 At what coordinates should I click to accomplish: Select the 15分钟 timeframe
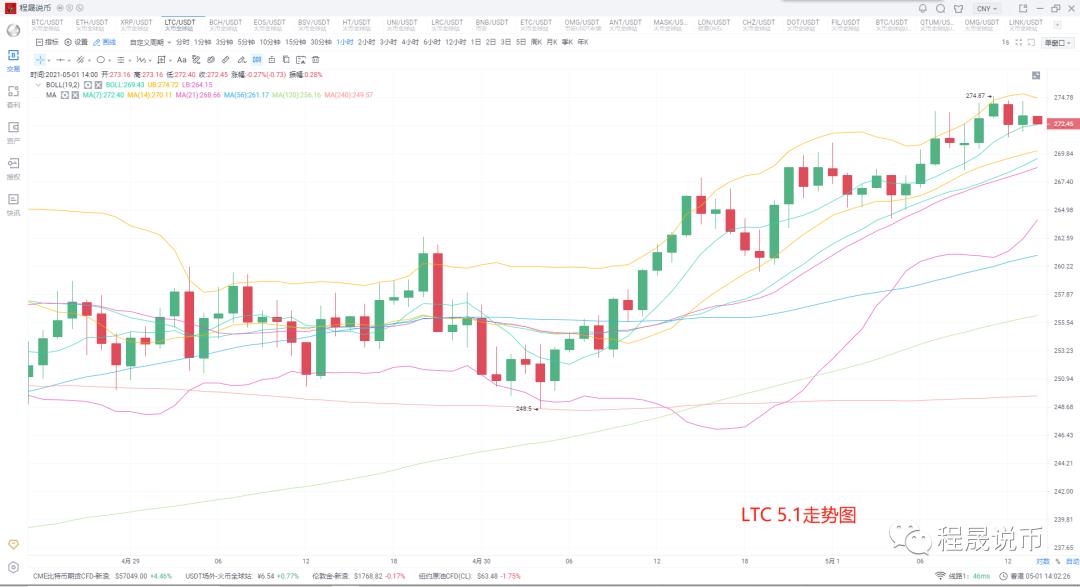tap(295, 42)
